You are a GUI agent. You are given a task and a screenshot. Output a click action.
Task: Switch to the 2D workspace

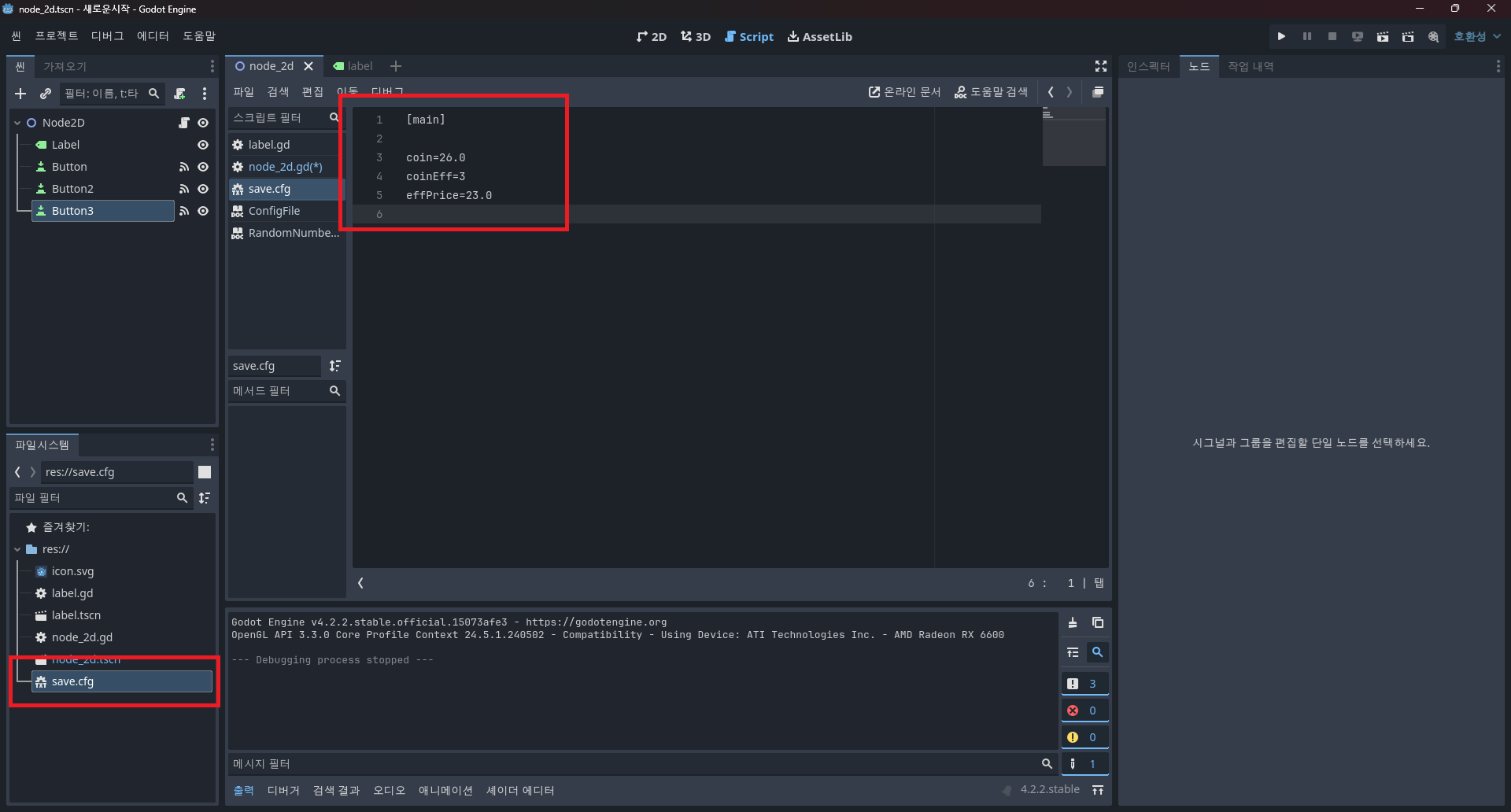(652, 36)
